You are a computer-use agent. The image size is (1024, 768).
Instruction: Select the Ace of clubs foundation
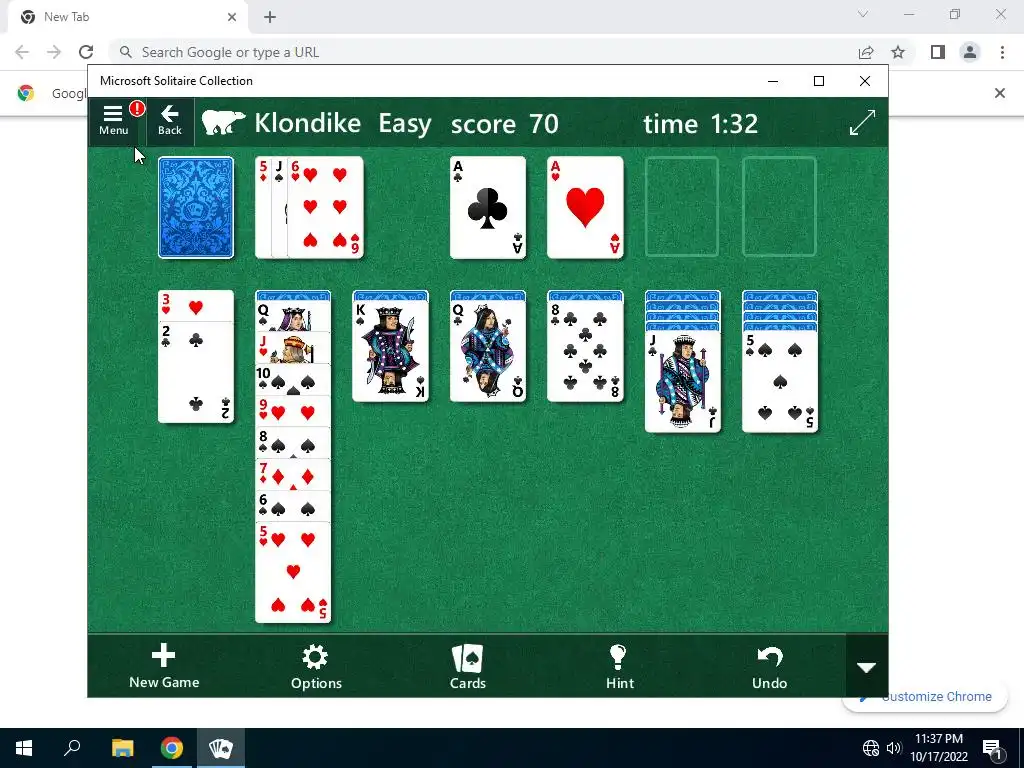click(488, 208)
